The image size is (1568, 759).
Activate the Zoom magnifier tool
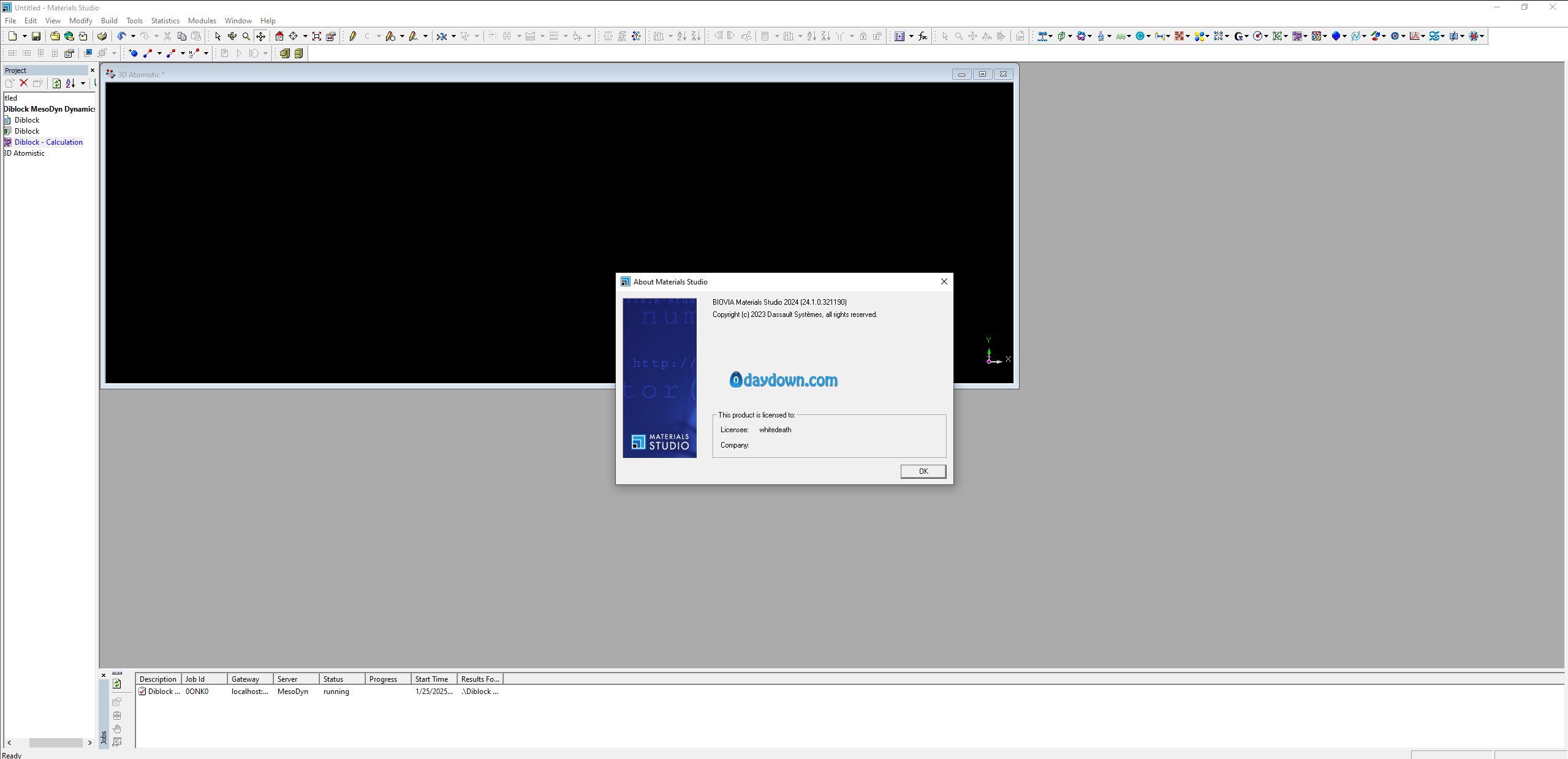coord(246,36)
